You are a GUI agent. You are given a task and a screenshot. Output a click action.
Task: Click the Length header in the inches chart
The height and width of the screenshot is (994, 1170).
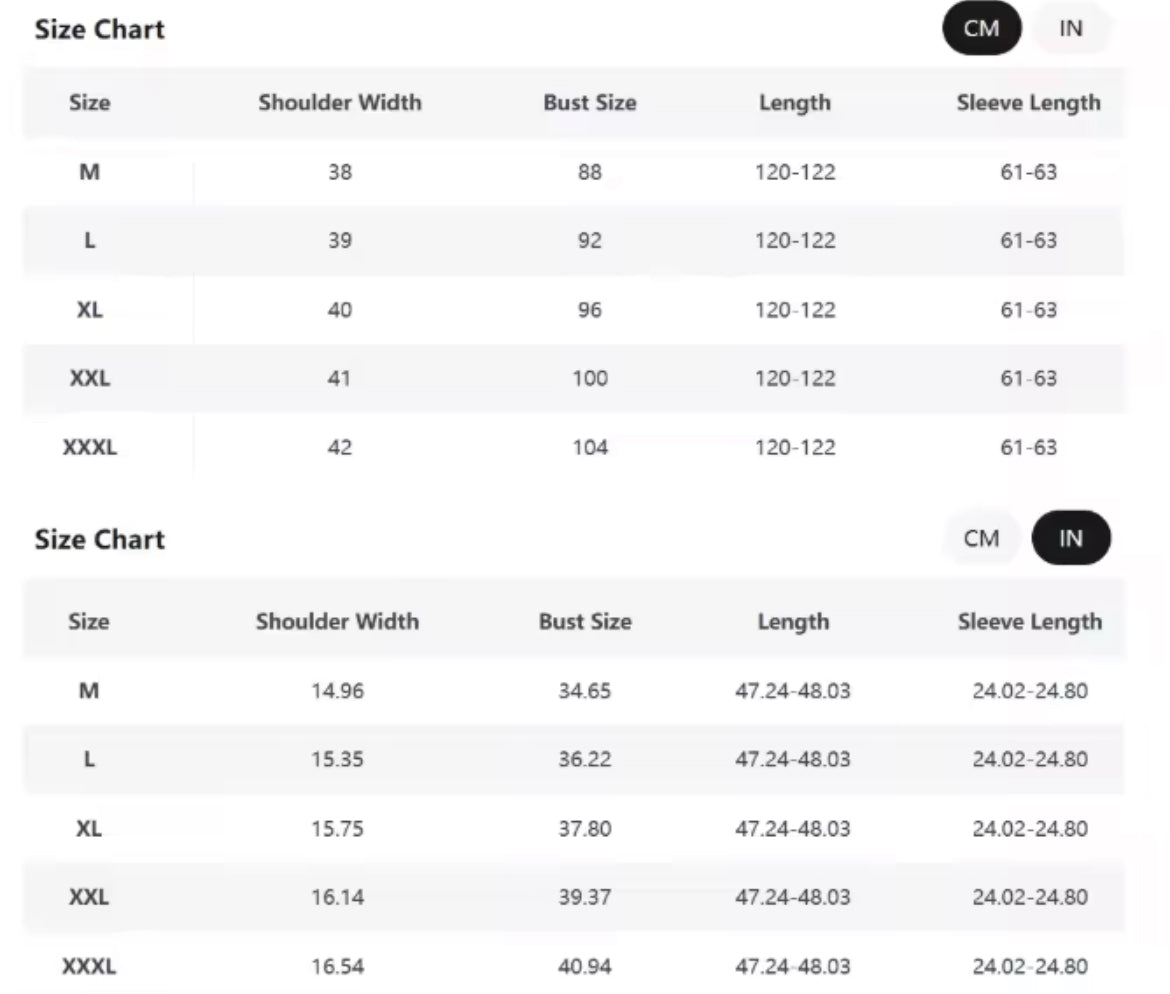793,621
